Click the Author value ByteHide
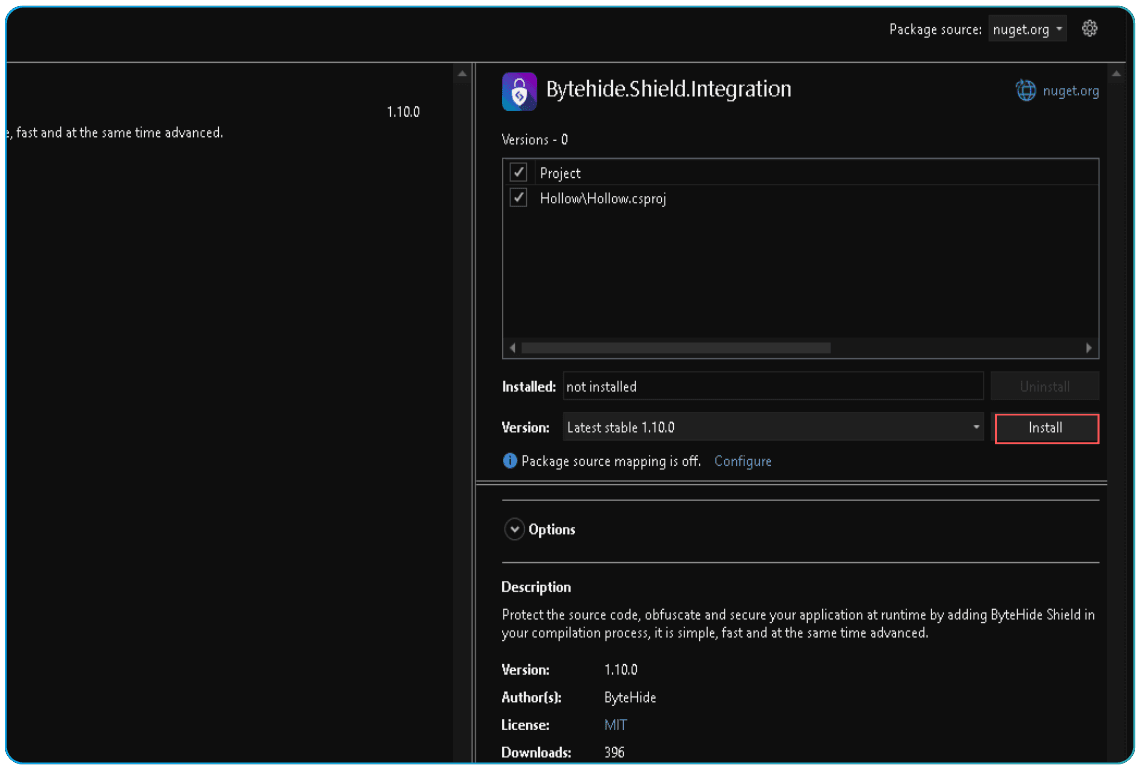 coord(630,697)
